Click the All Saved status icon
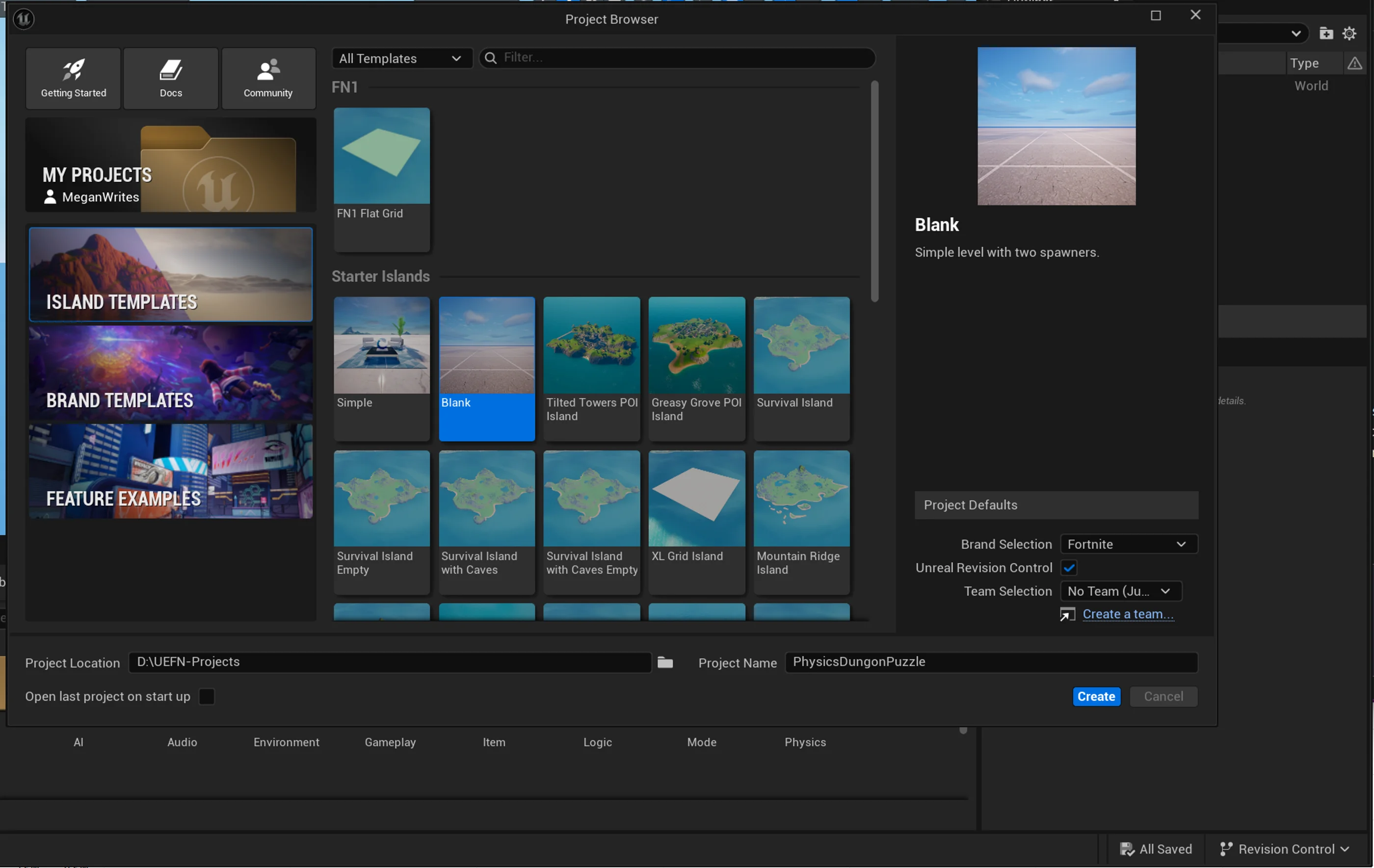 tap(1127, 848)
